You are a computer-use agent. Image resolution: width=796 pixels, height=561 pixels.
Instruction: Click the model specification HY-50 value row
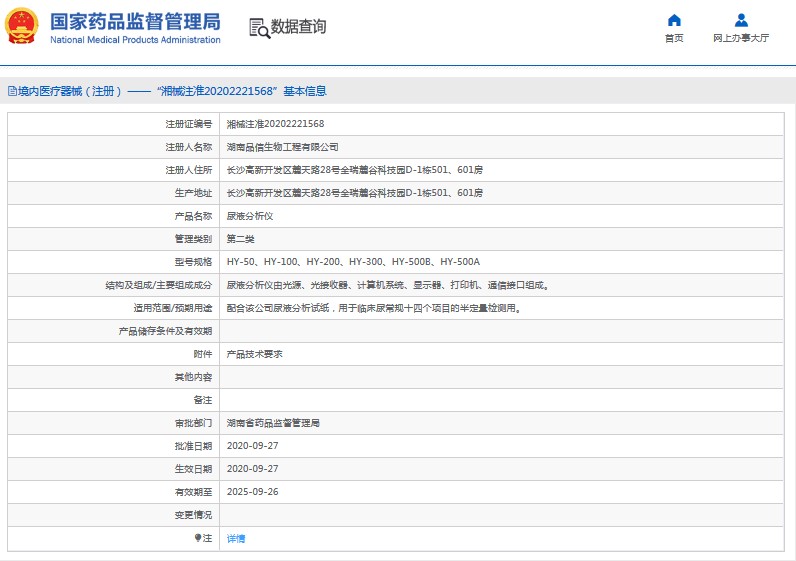tap(353, 262)
